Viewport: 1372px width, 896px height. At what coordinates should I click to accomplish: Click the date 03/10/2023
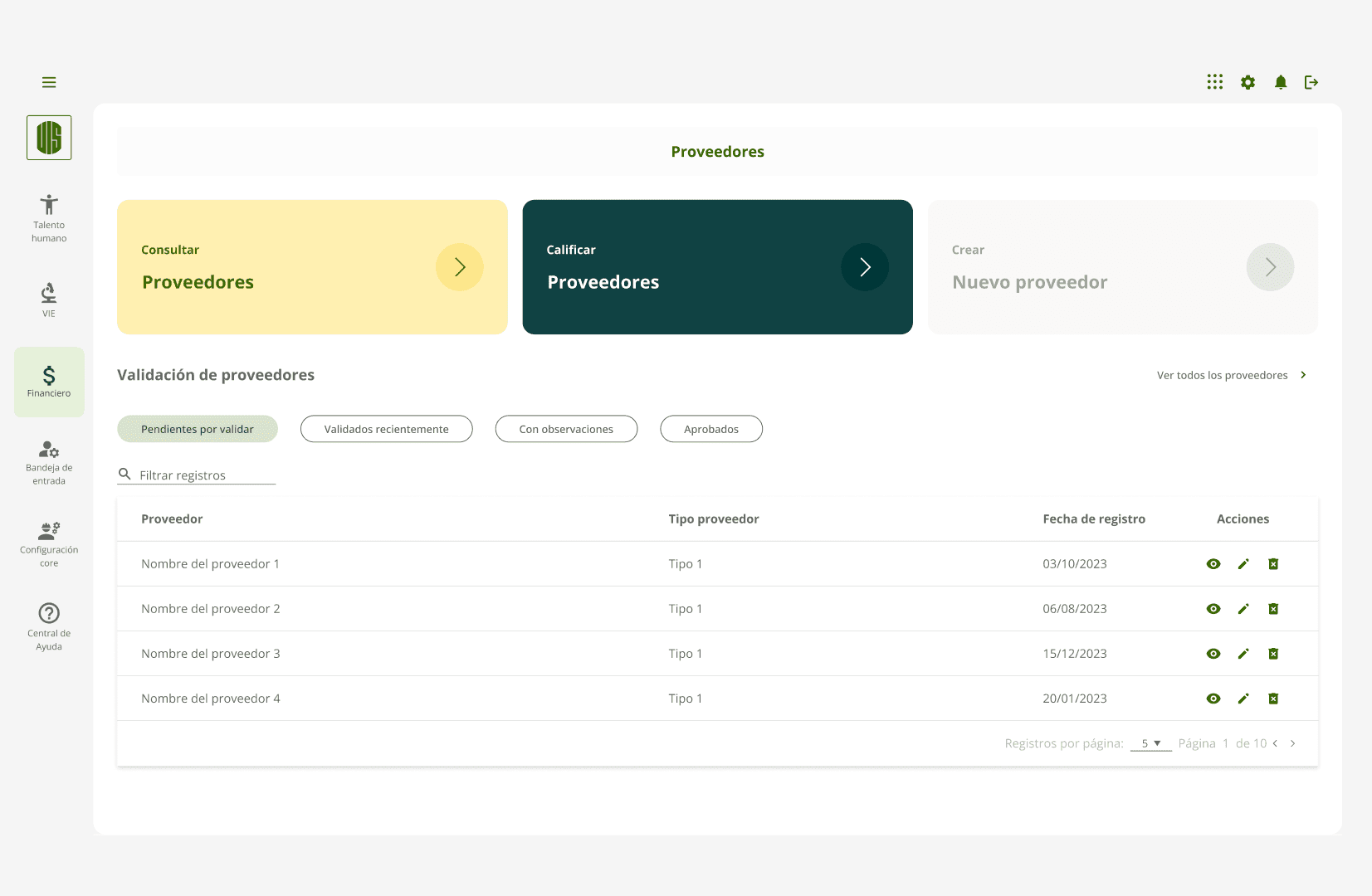click(1075, 564)
